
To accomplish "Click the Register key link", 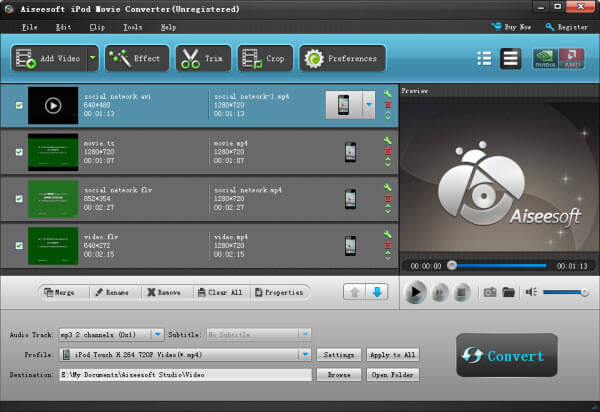I will click(x=566, y=27).
